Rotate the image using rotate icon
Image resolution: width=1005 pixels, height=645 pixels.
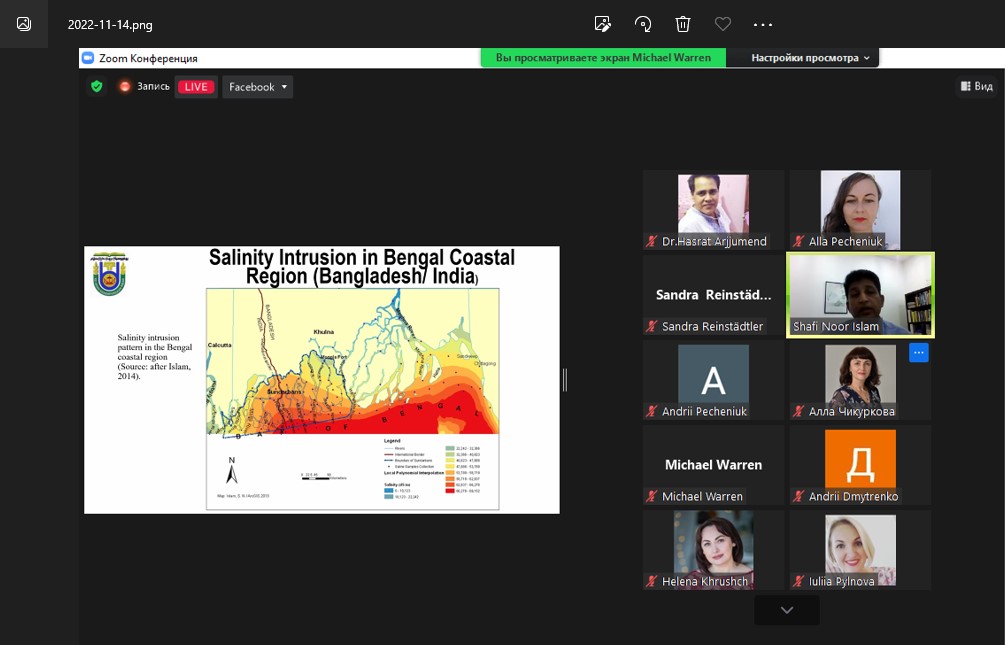[643, 24]
